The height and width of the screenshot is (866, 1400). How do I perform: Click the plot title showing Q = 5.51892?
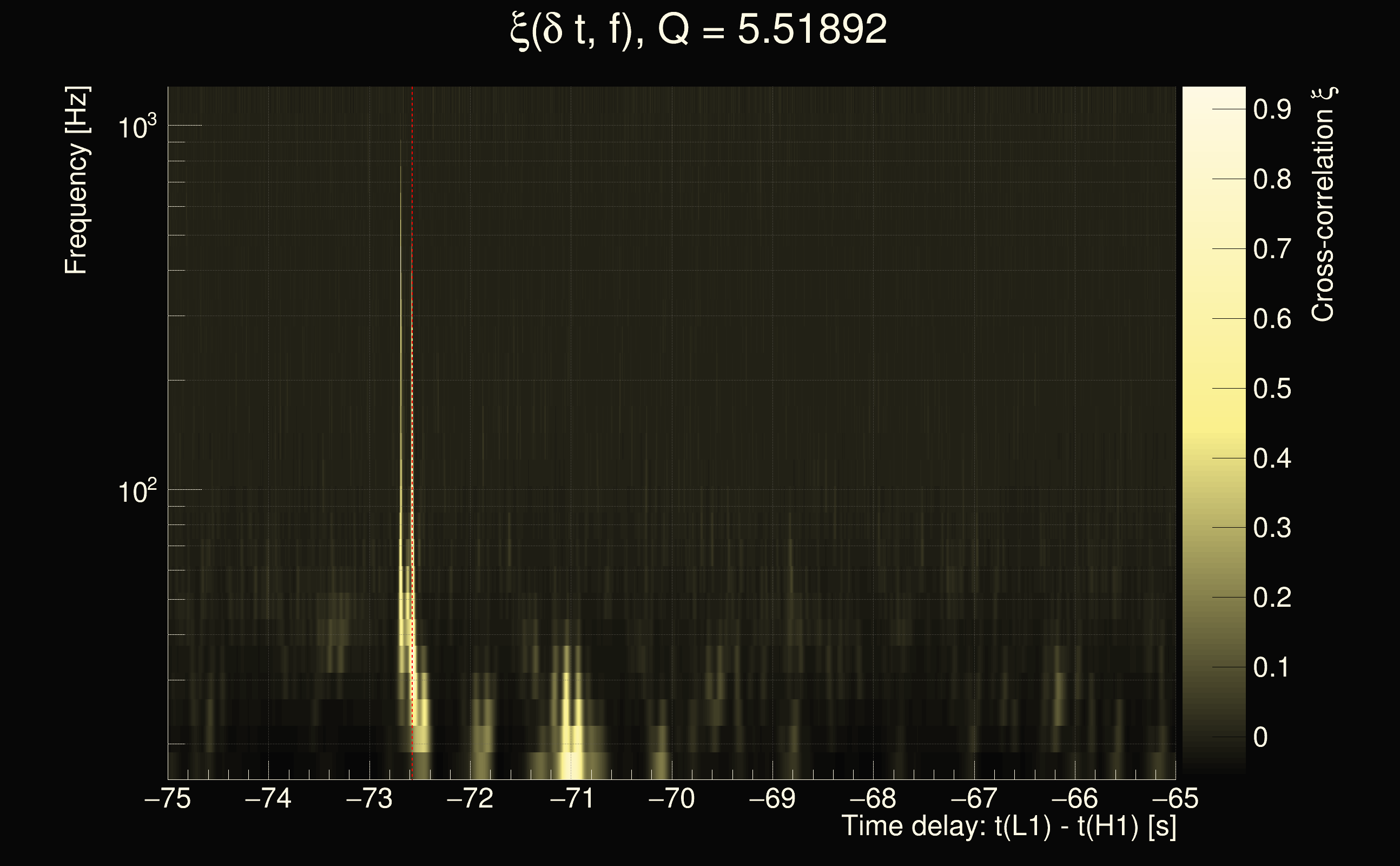point(698,30)
